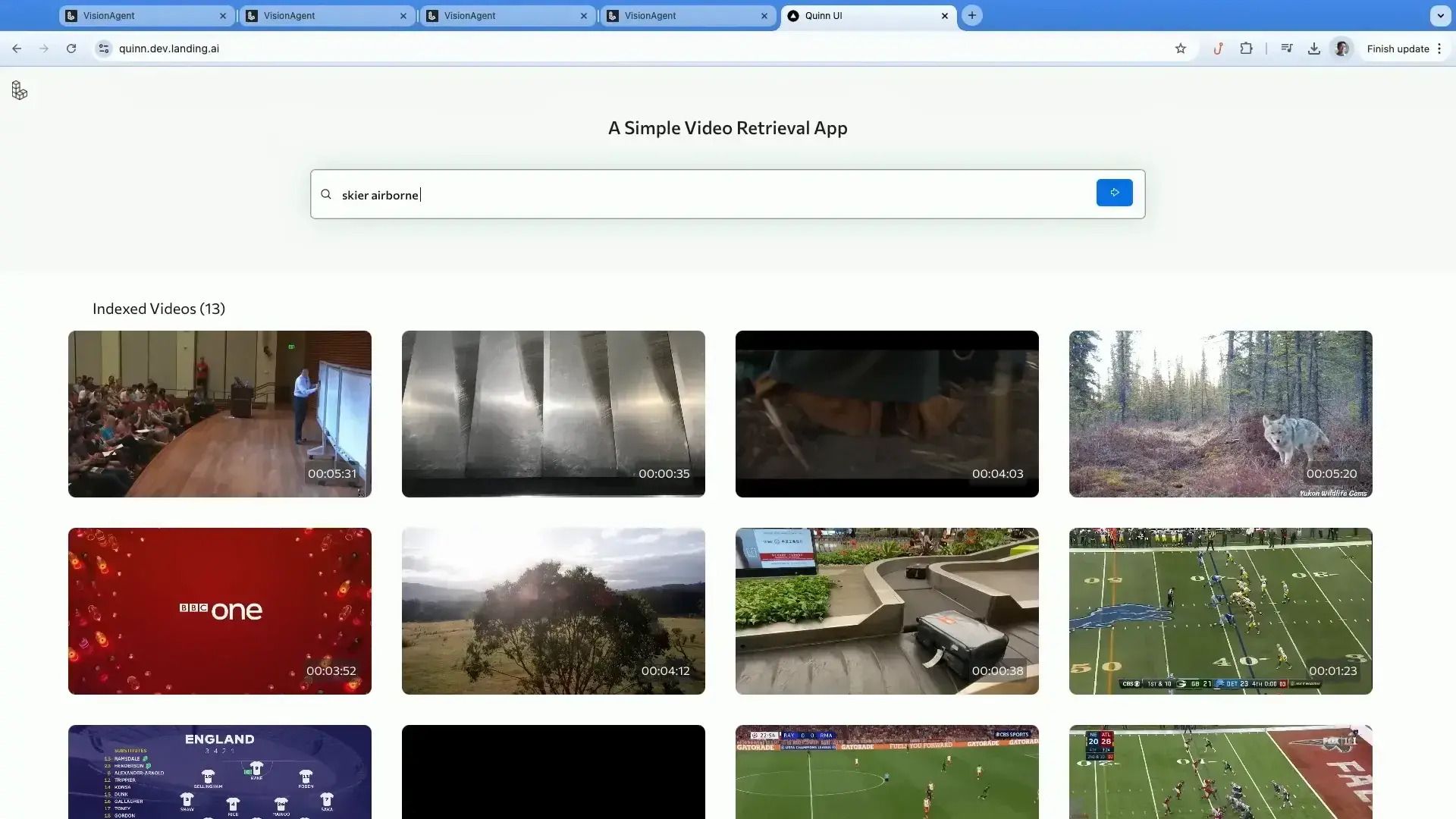View site information icon in address bar
This screenshot has height=819, width=1456.
pyautogui.click(x=104, y=49)
